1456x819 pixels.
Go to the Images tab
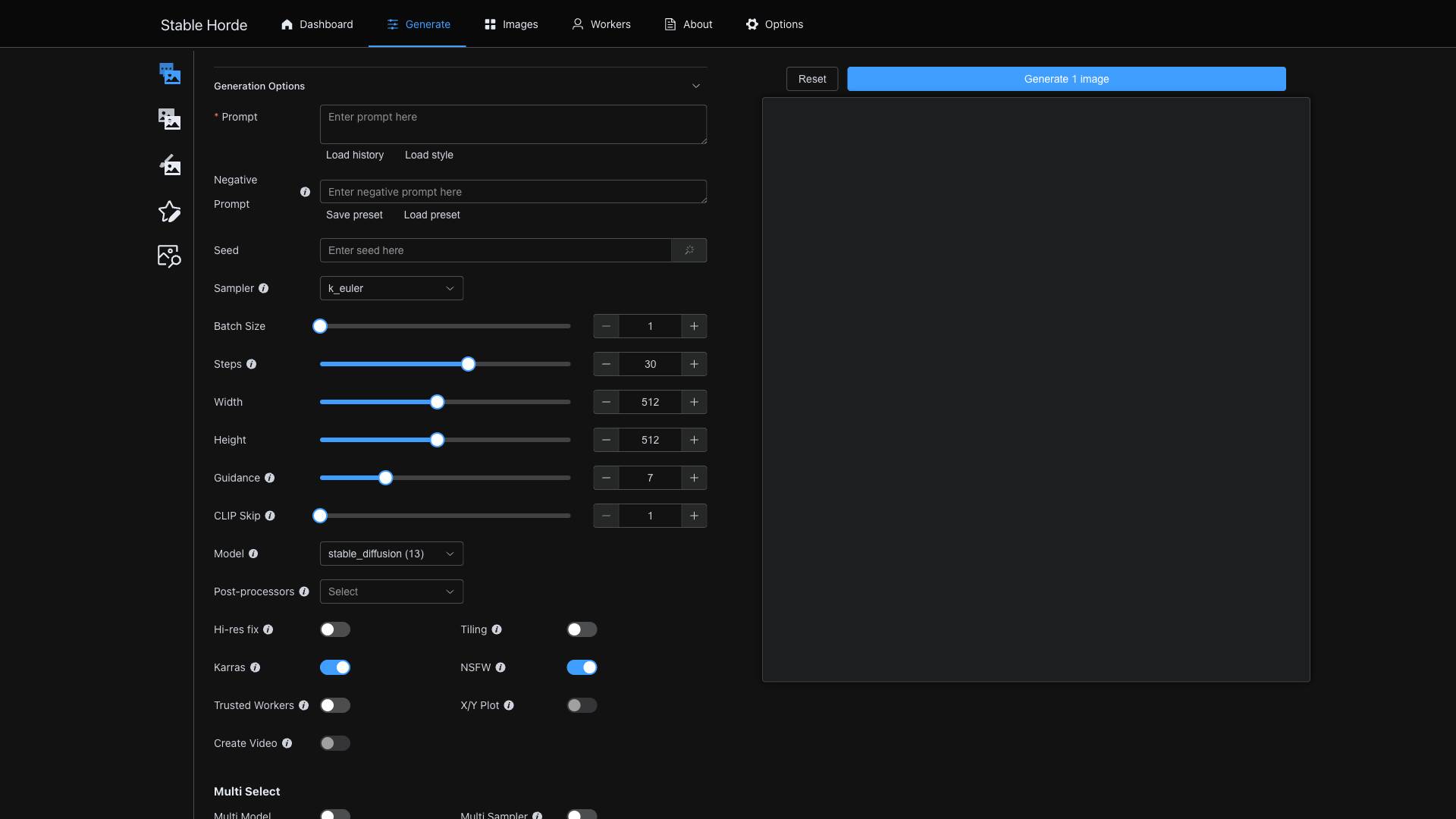coord(511,24)
